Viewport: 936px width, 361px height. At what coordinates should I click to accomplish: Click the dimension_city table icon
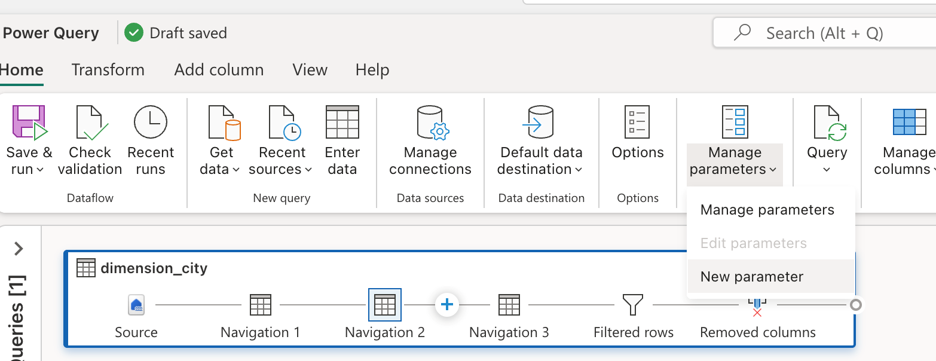[x=86, y=268]
